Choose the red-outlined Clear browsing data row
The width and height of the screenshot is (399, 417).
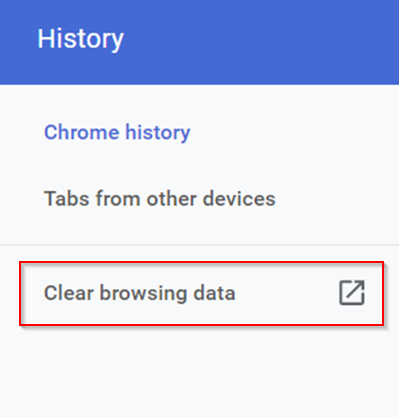pyautogui.click(x=201, y=293)
